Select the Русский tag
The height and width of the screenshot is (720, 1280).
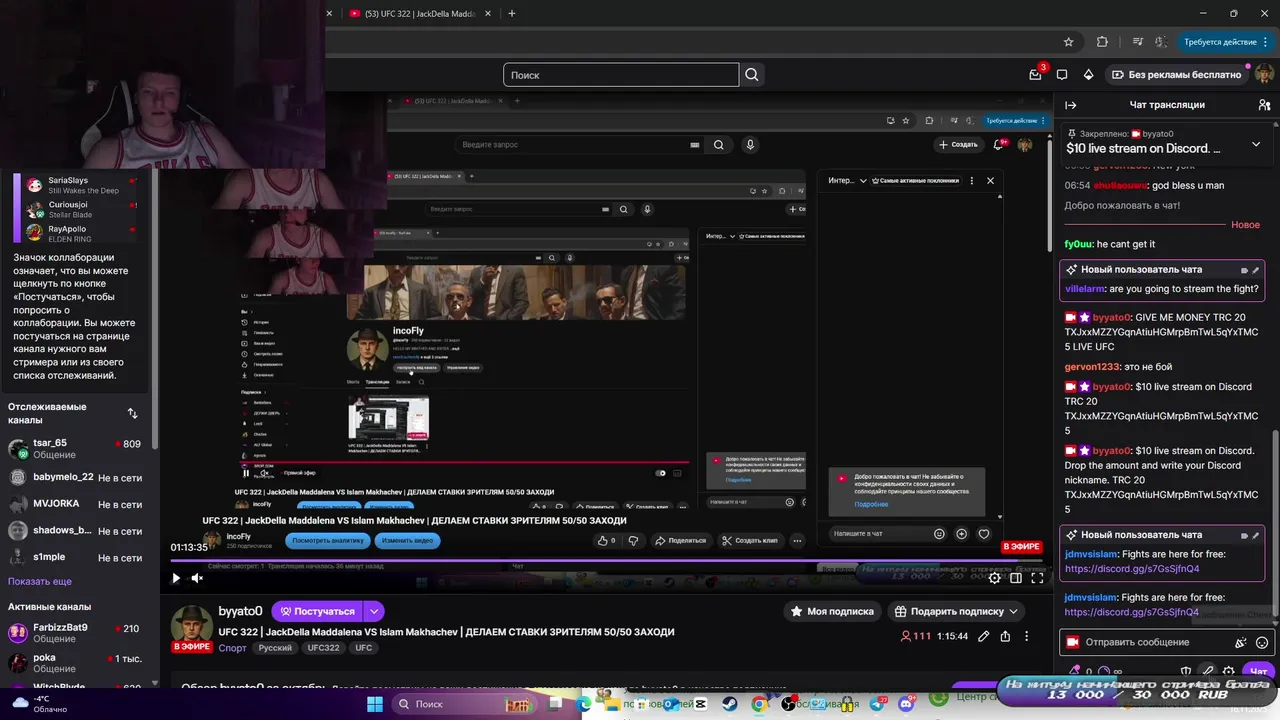(275, 648)
